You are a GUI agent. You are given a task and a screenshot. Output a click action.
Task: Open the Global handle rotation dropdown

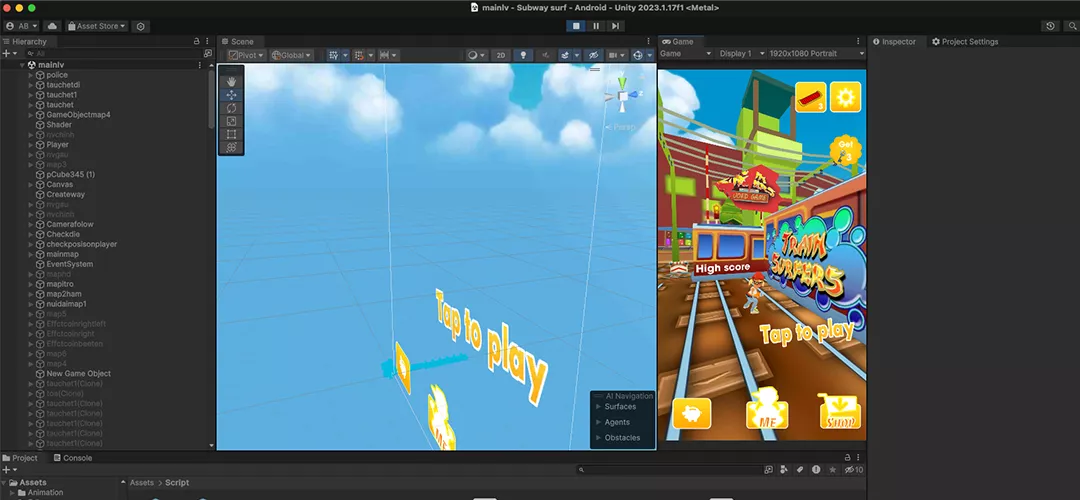291,55
